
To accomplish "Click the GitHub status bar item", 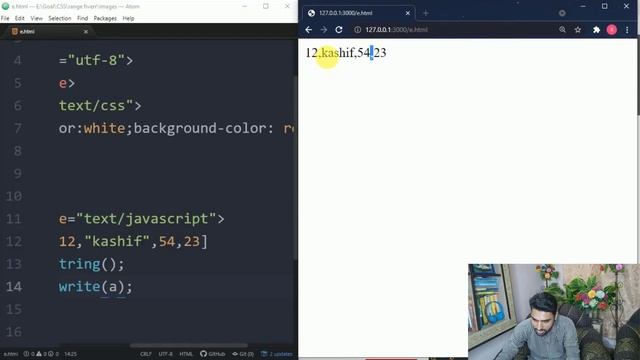I will [213, 354].
